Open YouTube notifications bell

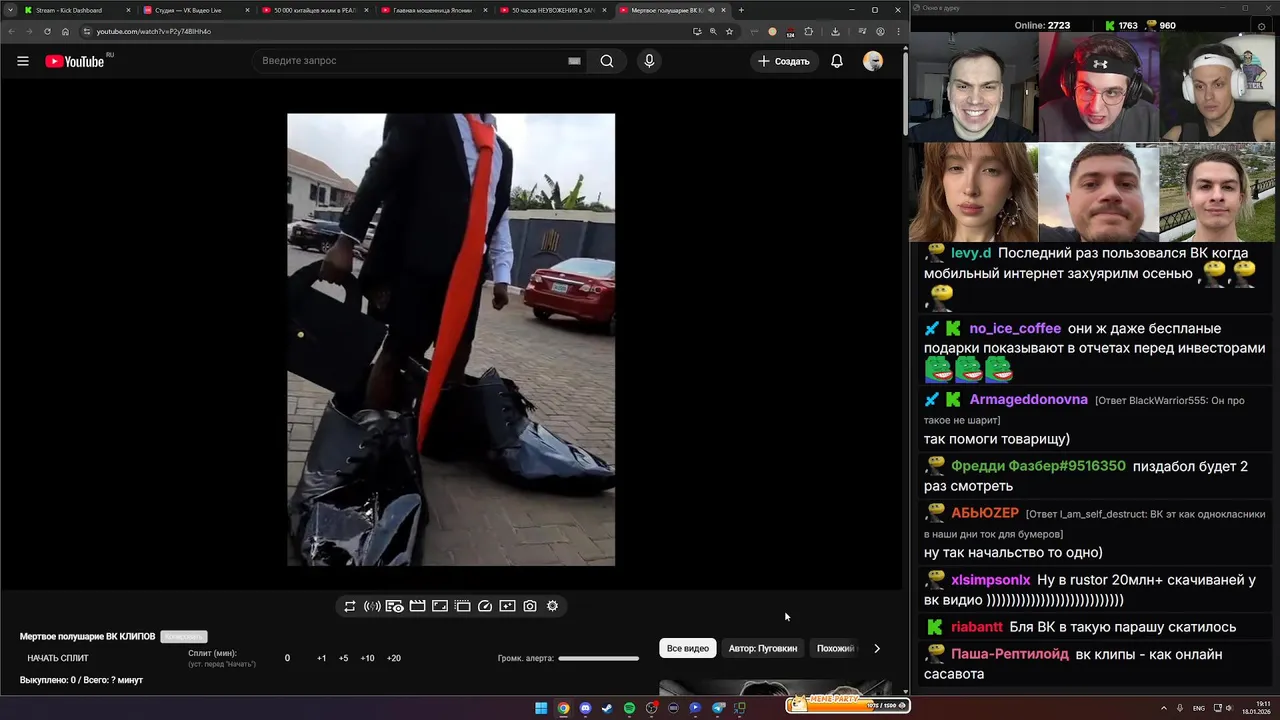pyautogui.click(x=837, y=61)
